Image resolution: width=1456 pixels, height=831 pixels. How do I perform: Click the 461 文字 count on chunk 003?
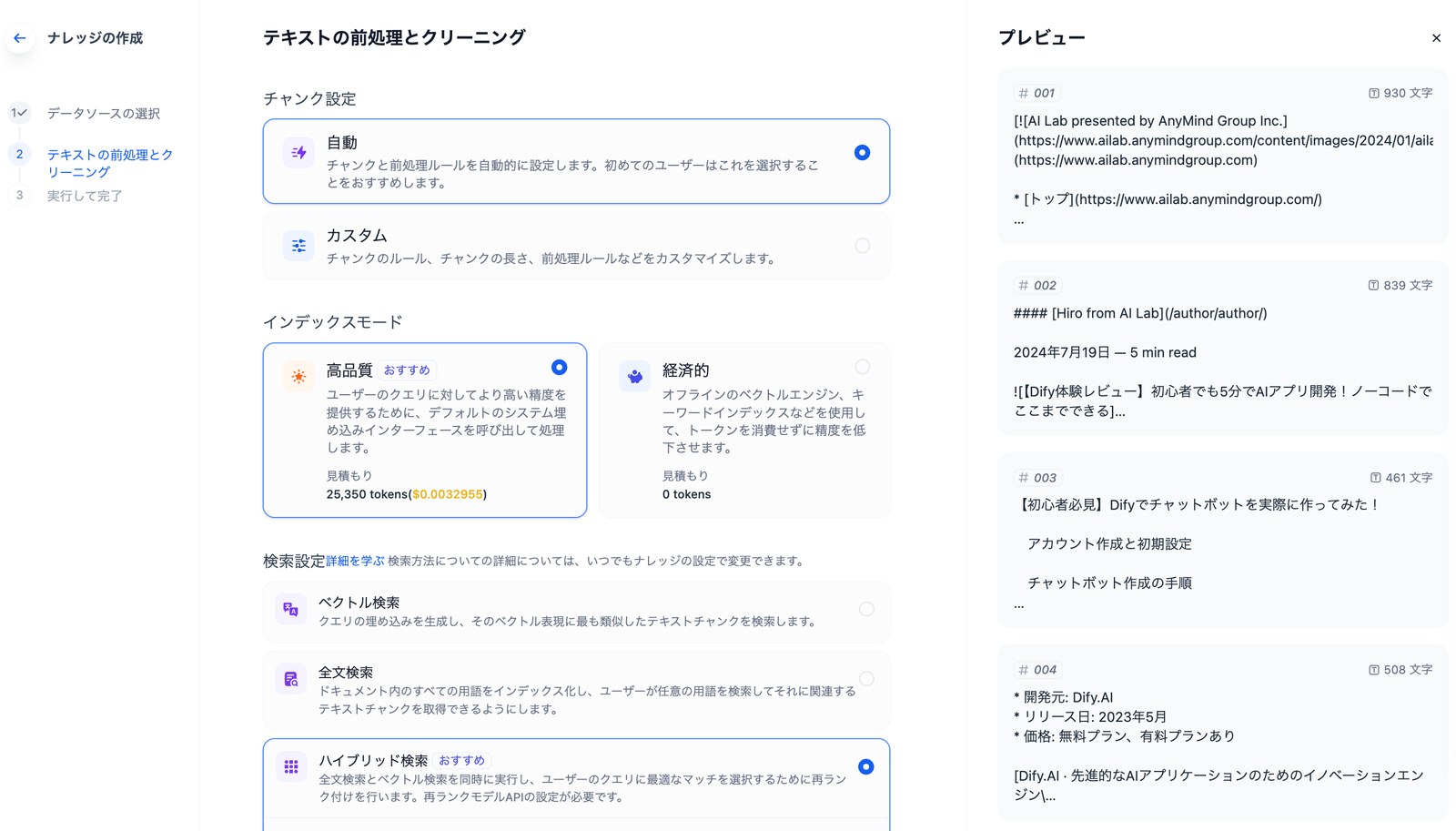[1400, 477]
